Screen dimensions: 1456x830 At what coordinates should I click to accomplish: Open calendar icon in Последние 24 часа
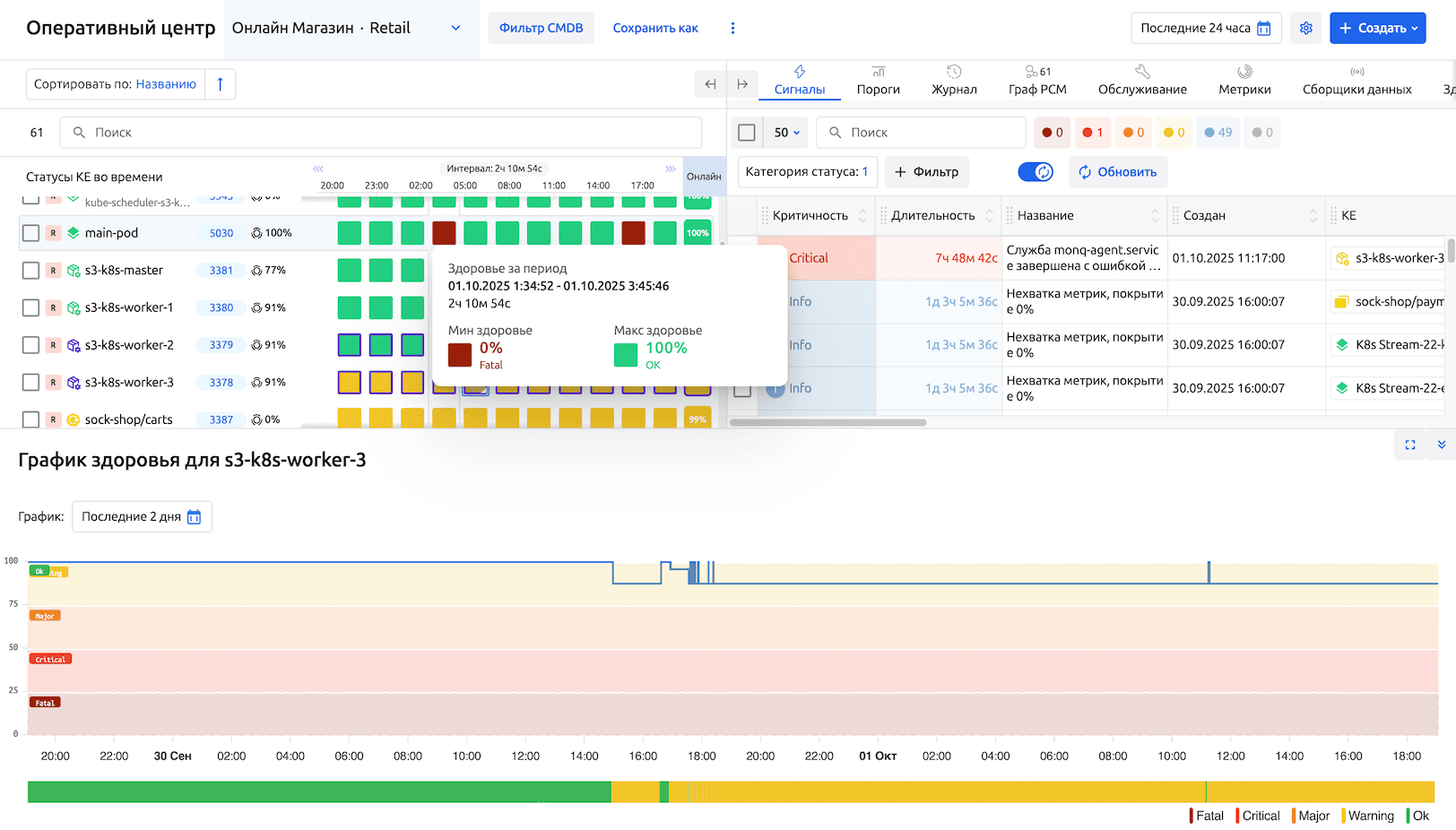1264,28
